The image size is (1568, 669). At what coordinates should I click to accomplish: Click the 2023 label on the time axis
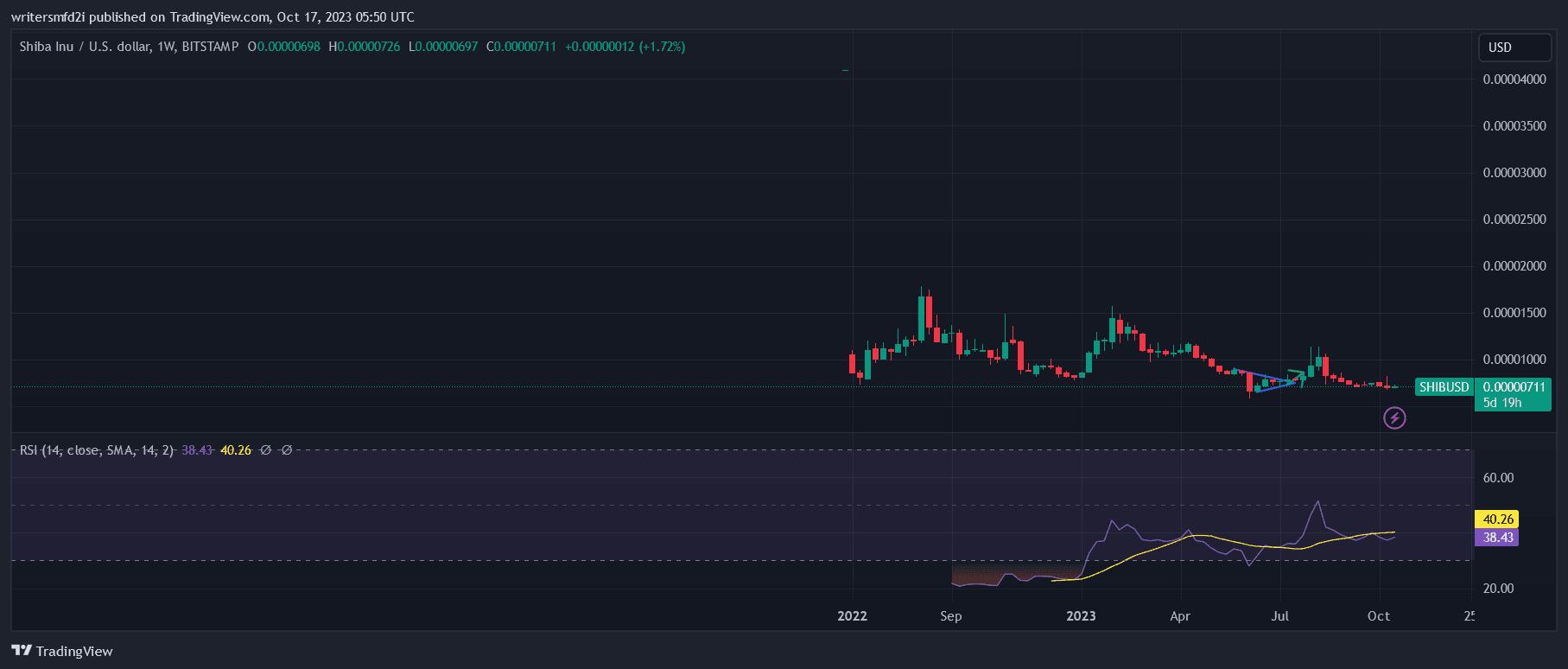[1081, 616]
